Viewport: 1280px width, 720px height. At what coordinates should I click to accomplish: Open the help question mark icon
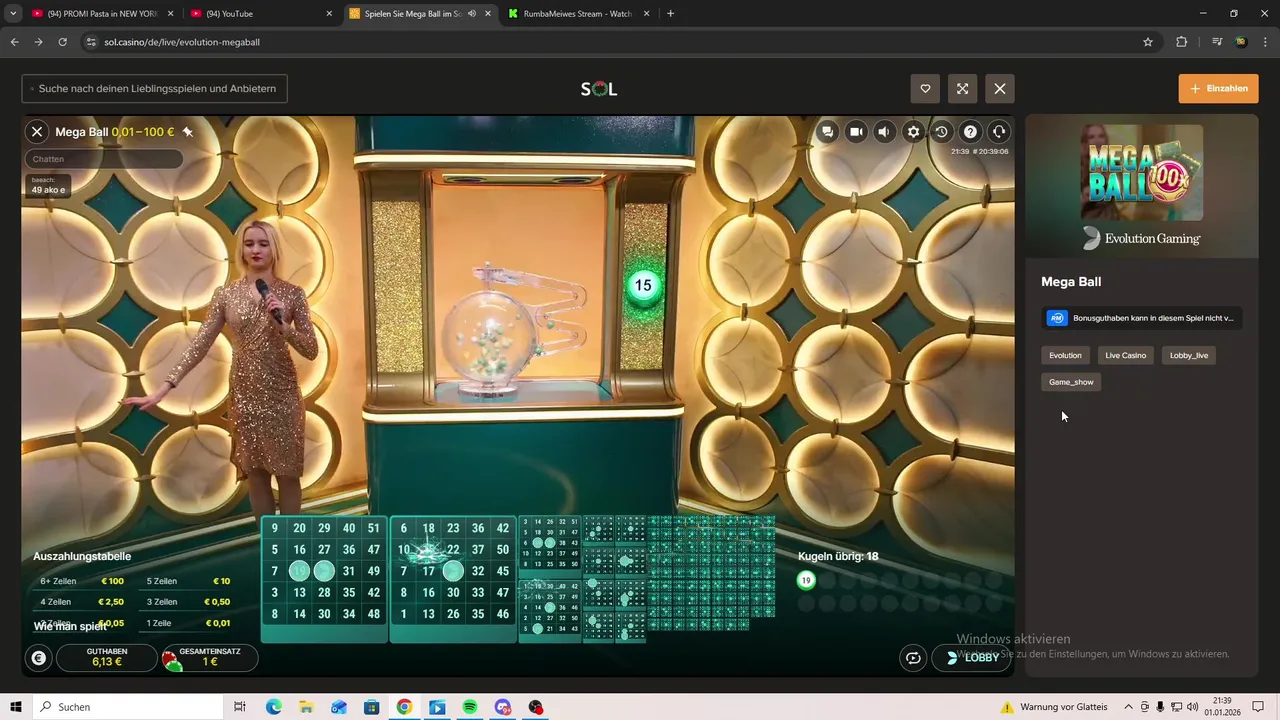[970, 131]
